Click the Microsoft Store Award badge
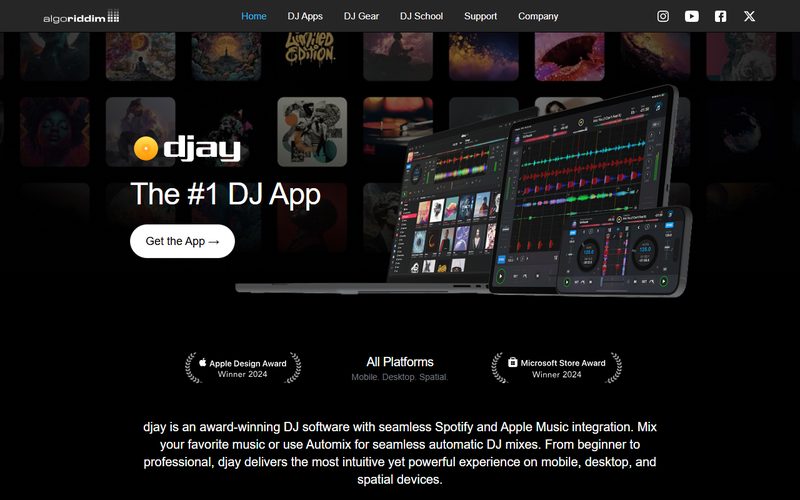This screenshot has width=800, height=500. [557, 368]
